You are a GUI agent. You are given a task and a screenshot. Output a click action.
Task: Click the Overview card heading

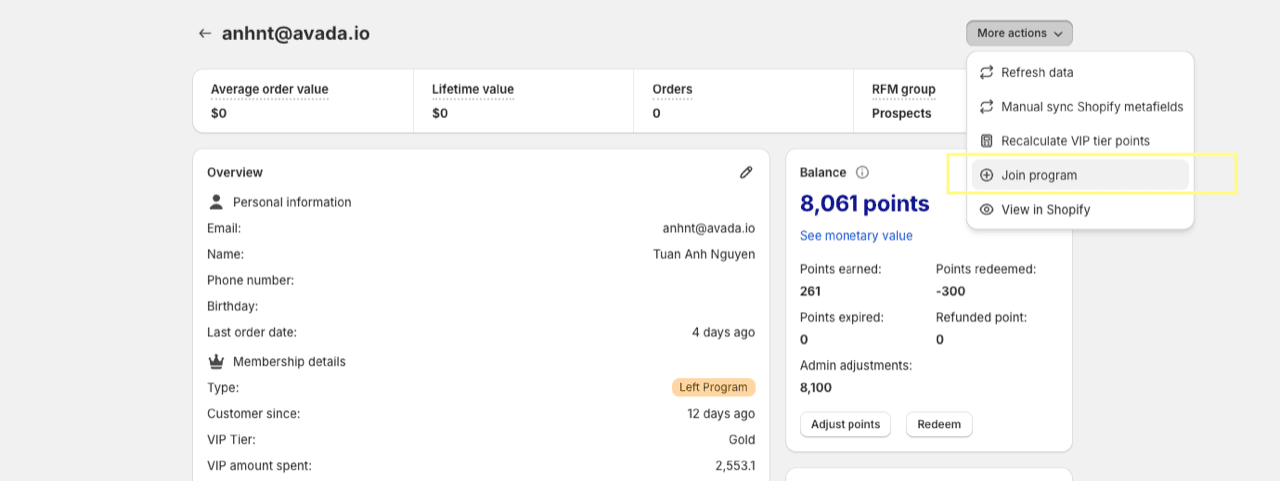[235, 172]
